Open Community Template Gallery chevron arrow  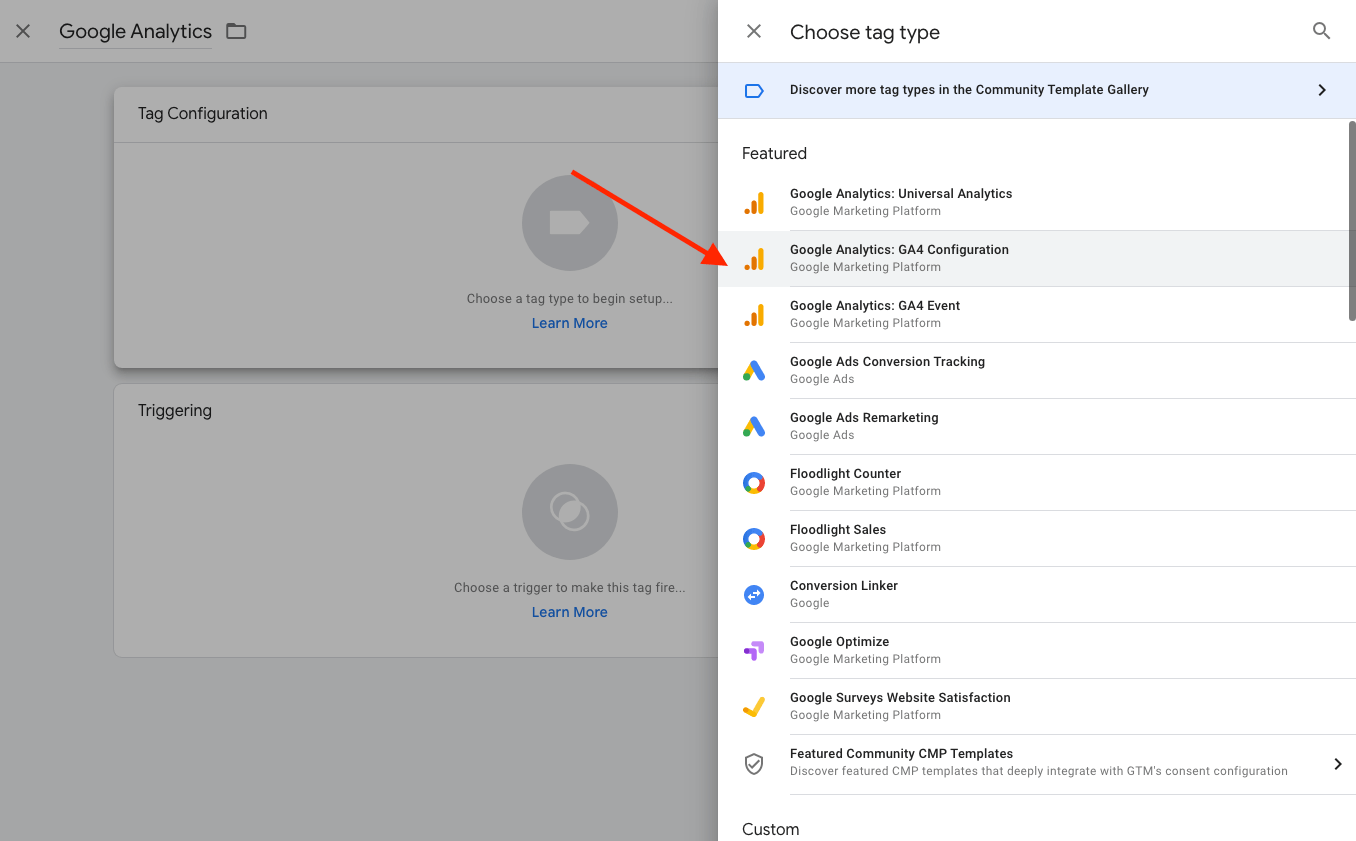[x=1322, y=90]
